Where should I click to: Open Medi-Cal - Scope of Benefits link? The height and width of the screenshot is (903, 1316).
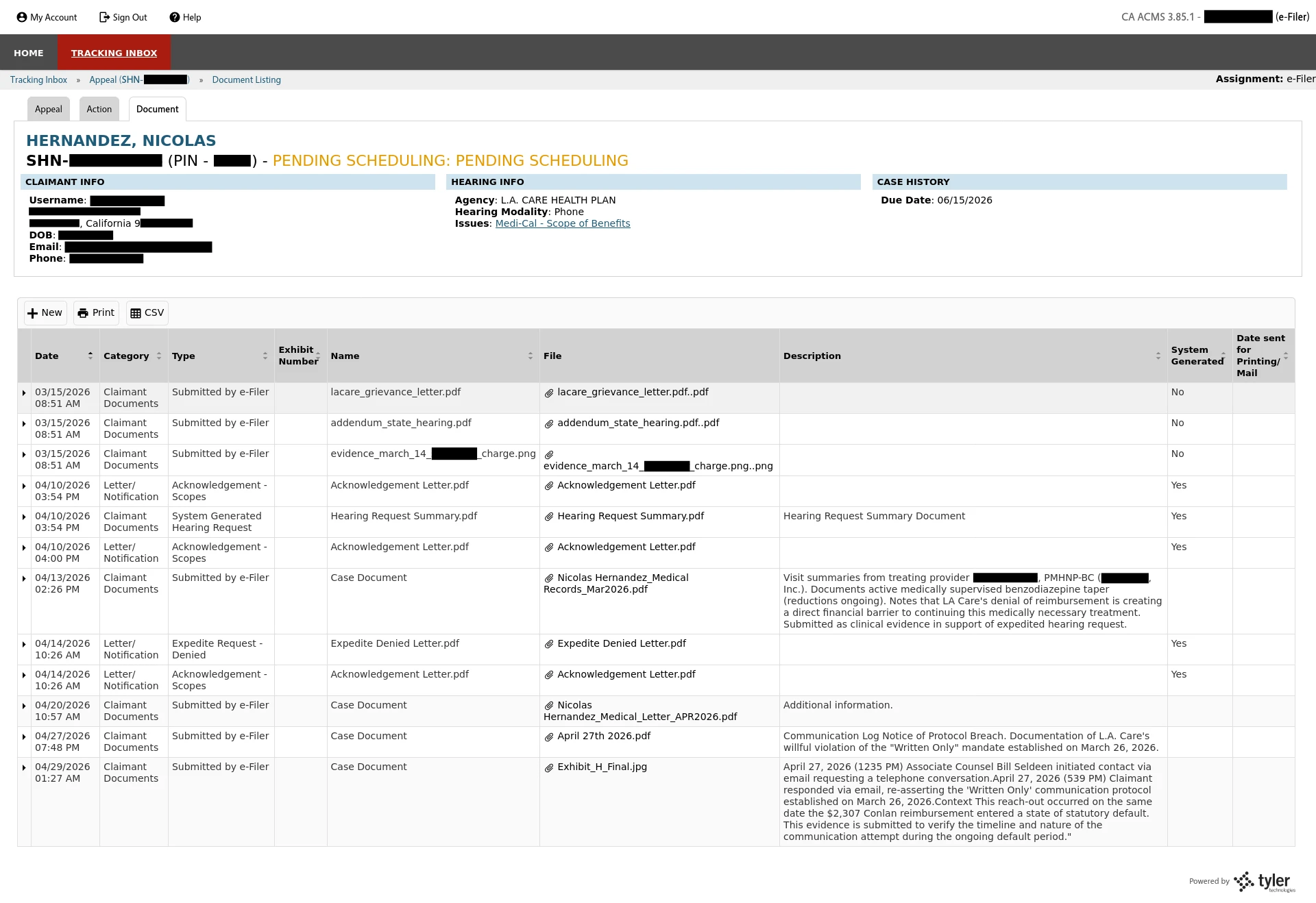[562, 223]
